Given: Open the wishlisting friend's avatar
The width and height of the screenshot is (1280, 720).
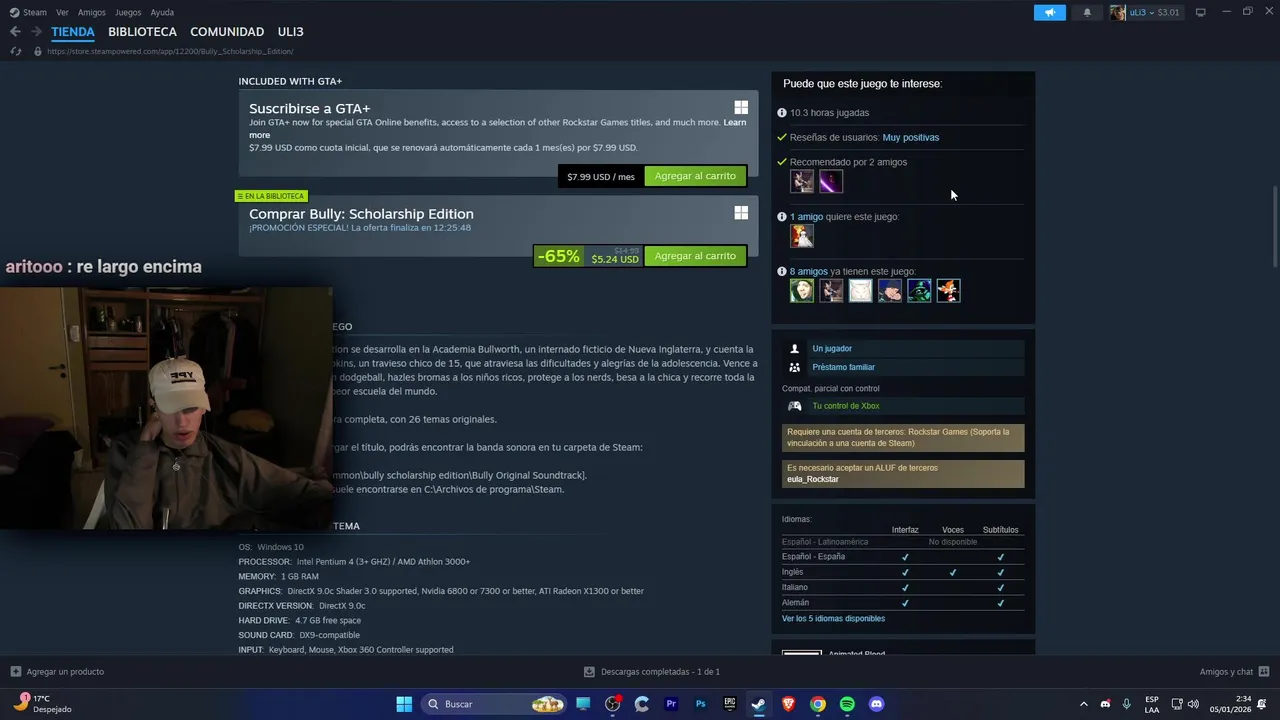Looking at the screenshot, I should coord(802,235).
